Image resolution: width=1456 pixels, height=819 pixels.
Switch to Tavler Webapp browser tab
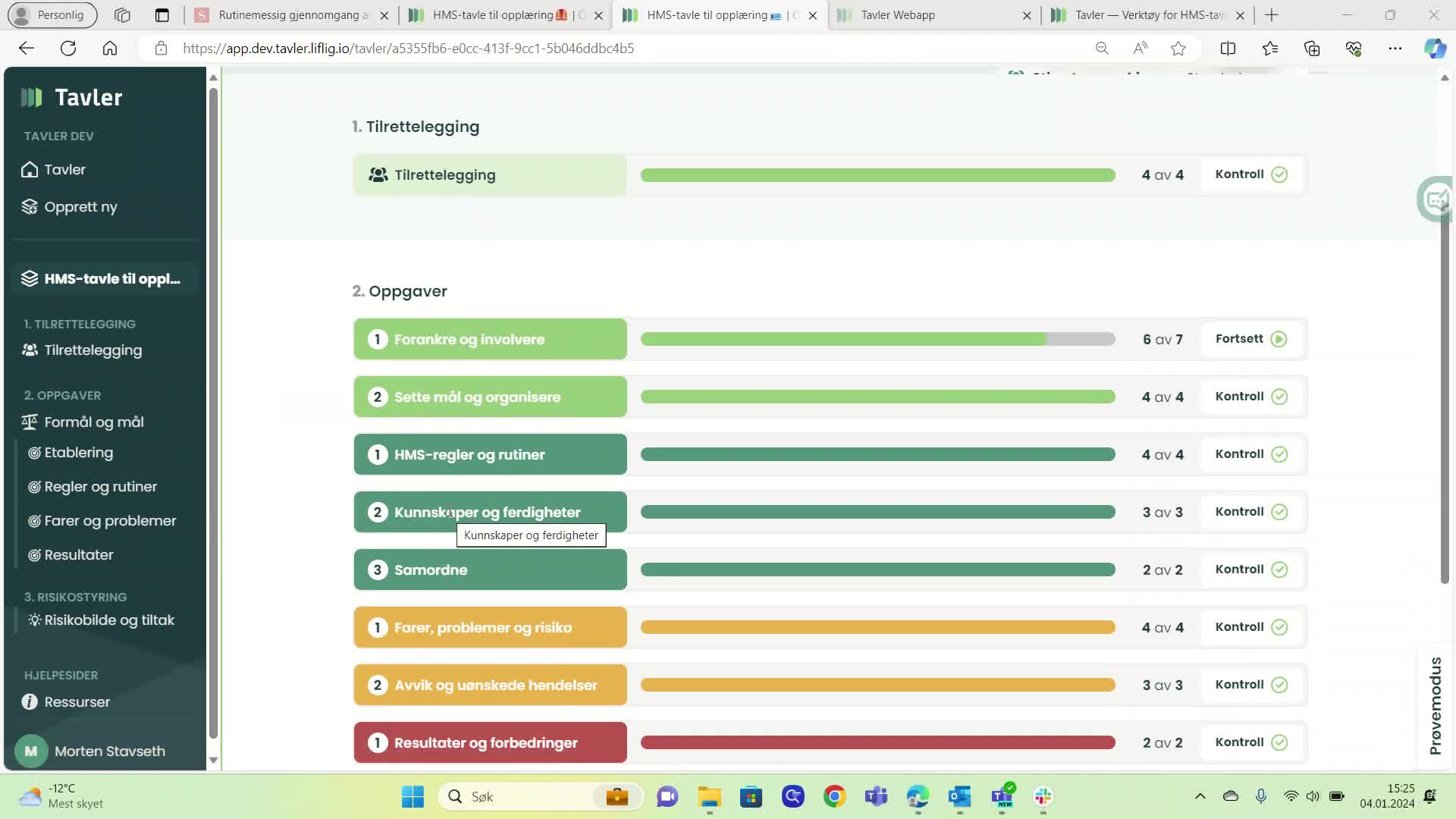click(x=898, y=15)
